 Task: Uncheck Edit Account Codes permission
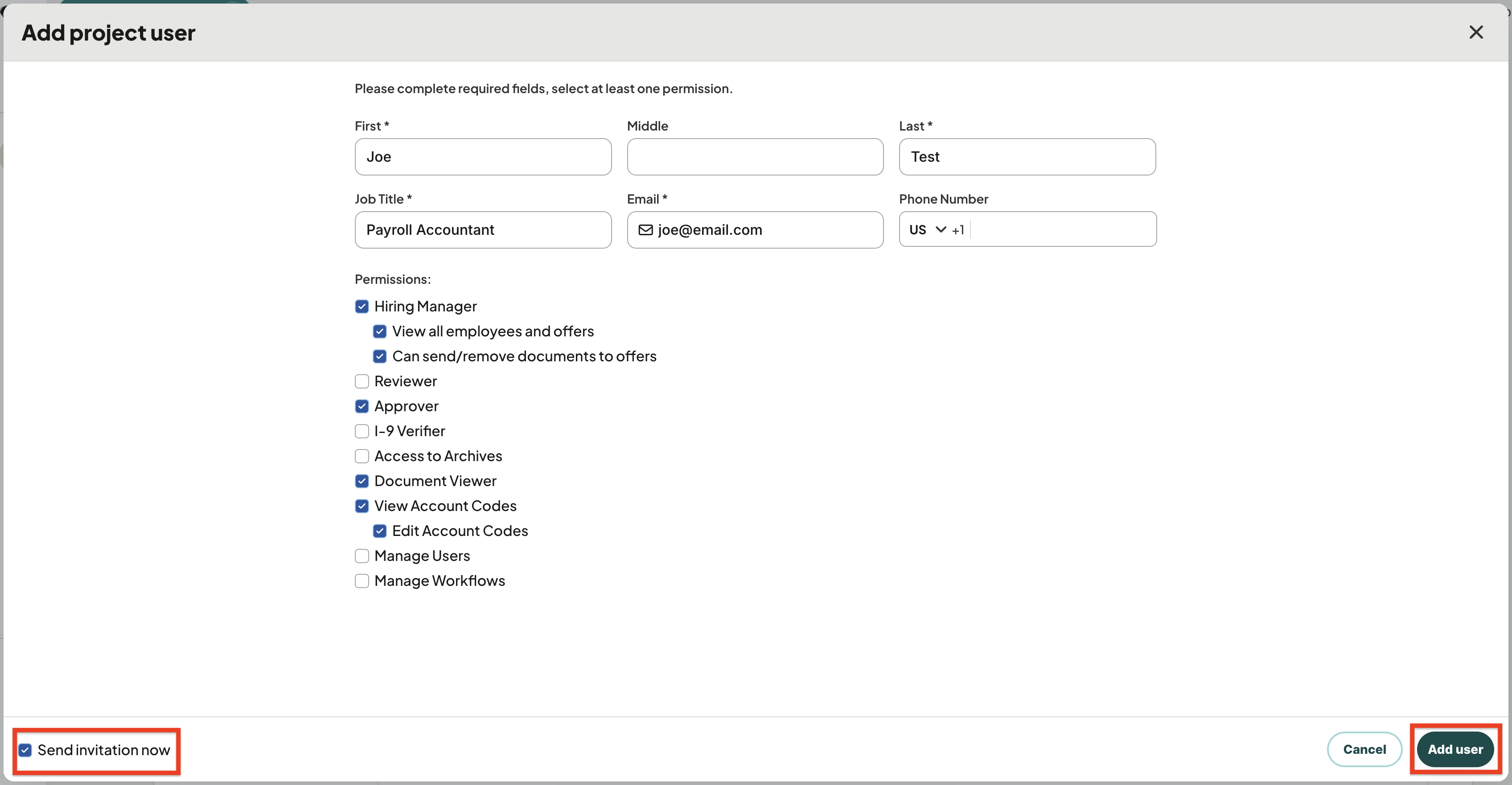380,531
